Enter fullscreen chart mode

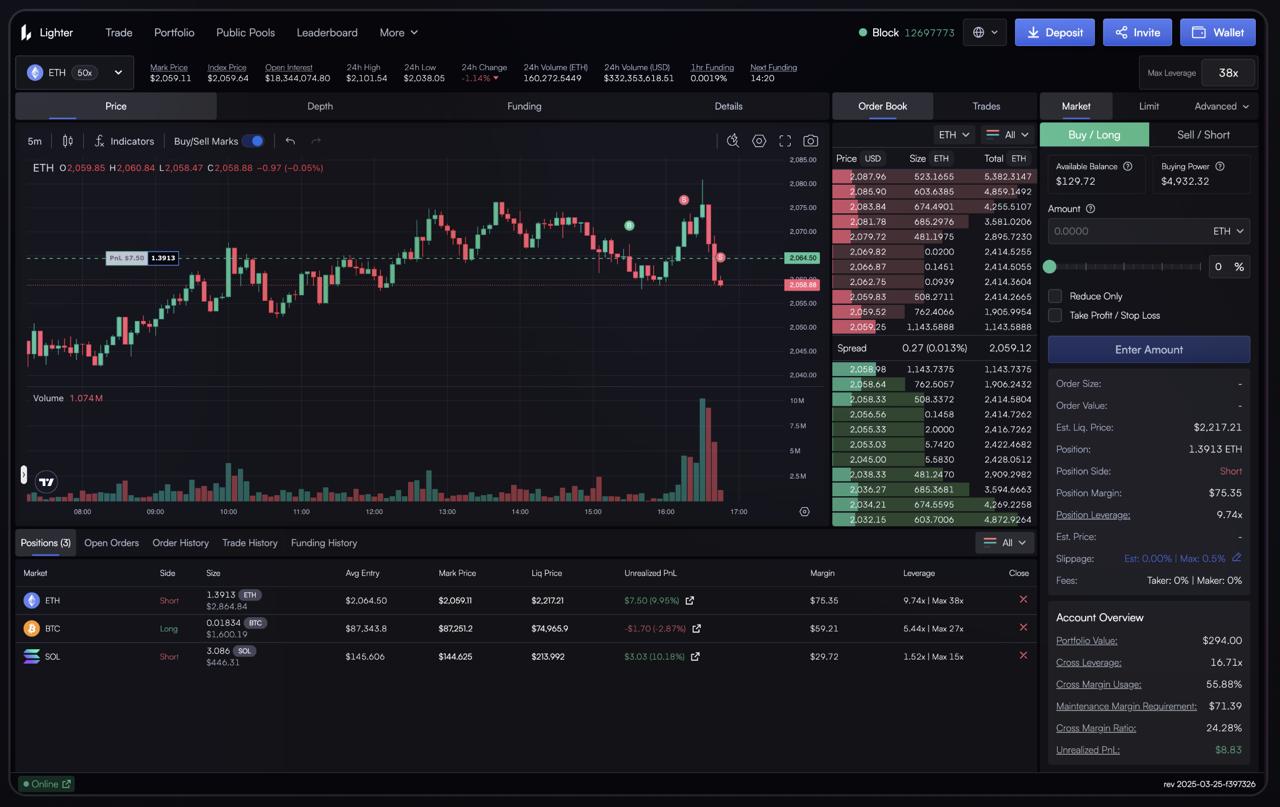(x=785, y=141)
